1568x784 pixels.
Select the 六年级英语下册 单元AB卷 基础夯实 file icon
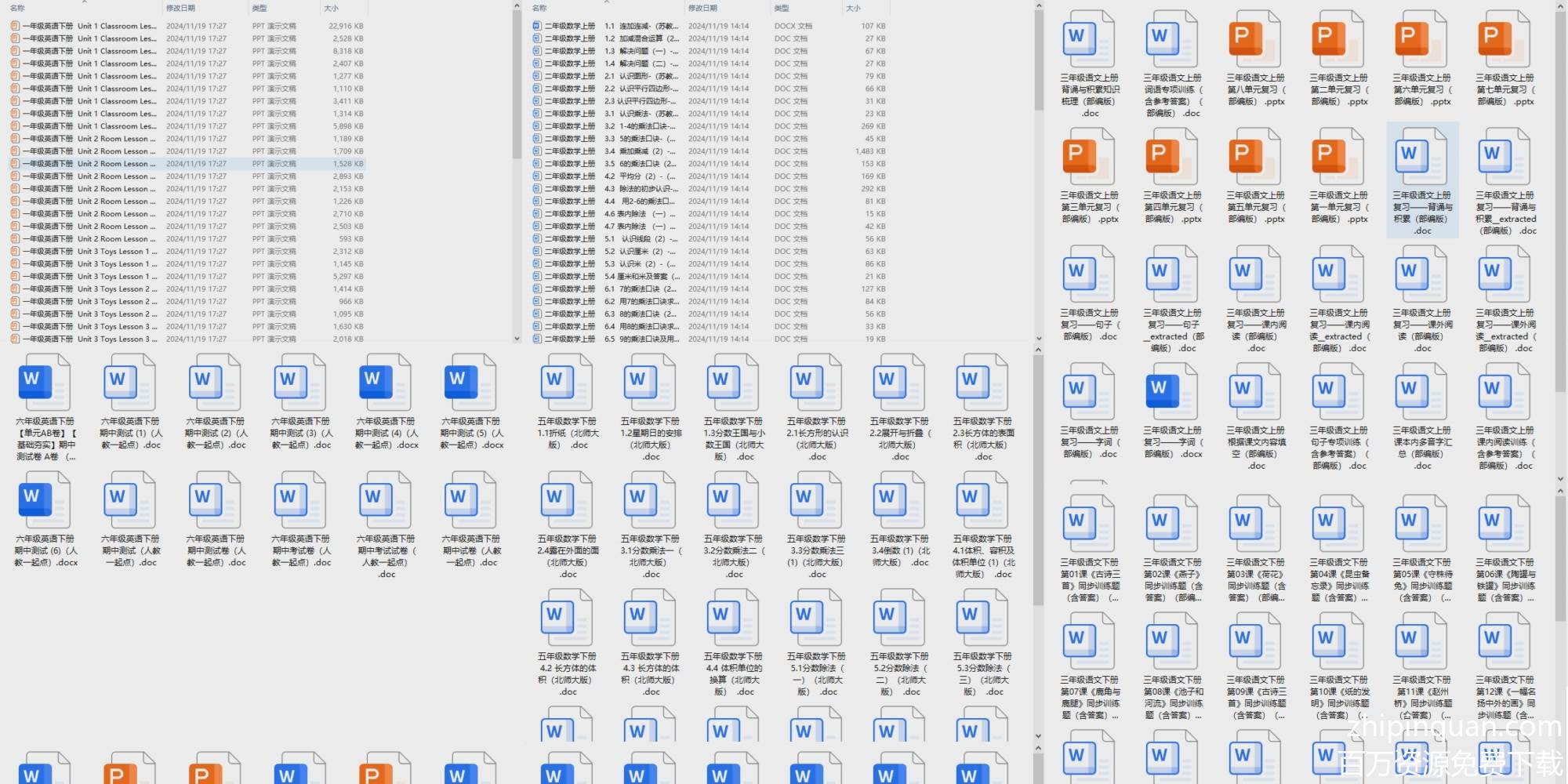pyautogui.click(x=45, y=383)
